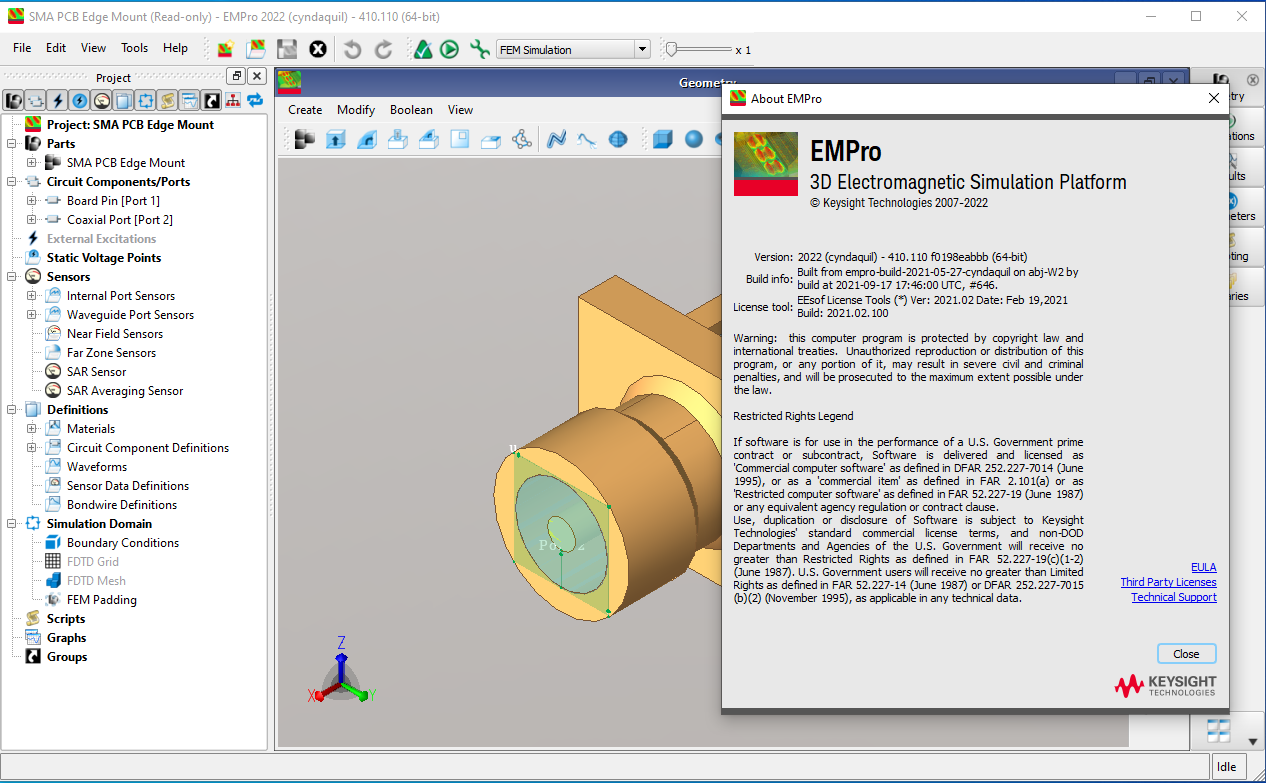Open the Edit menu

[56, 48]
